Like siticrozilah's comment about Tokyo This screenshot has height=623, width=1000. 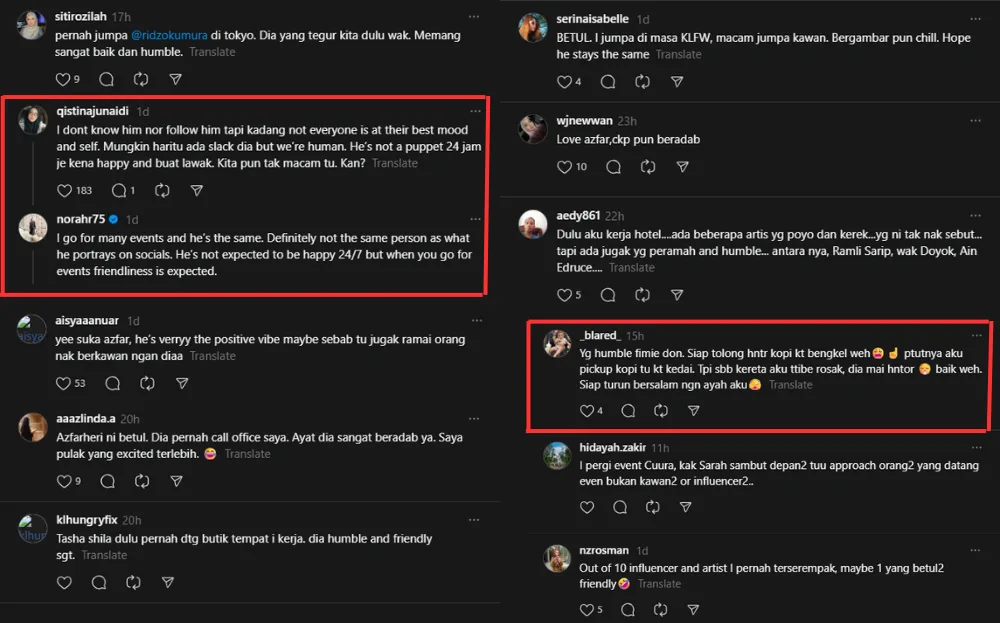pos(64,79)
